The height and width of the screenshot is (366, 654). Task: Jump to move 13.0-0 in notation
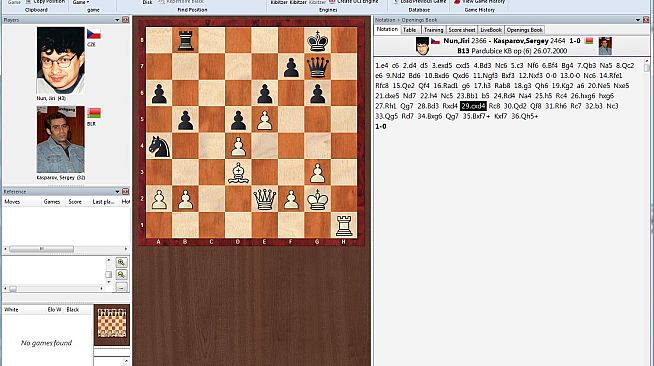pos(570,75)
